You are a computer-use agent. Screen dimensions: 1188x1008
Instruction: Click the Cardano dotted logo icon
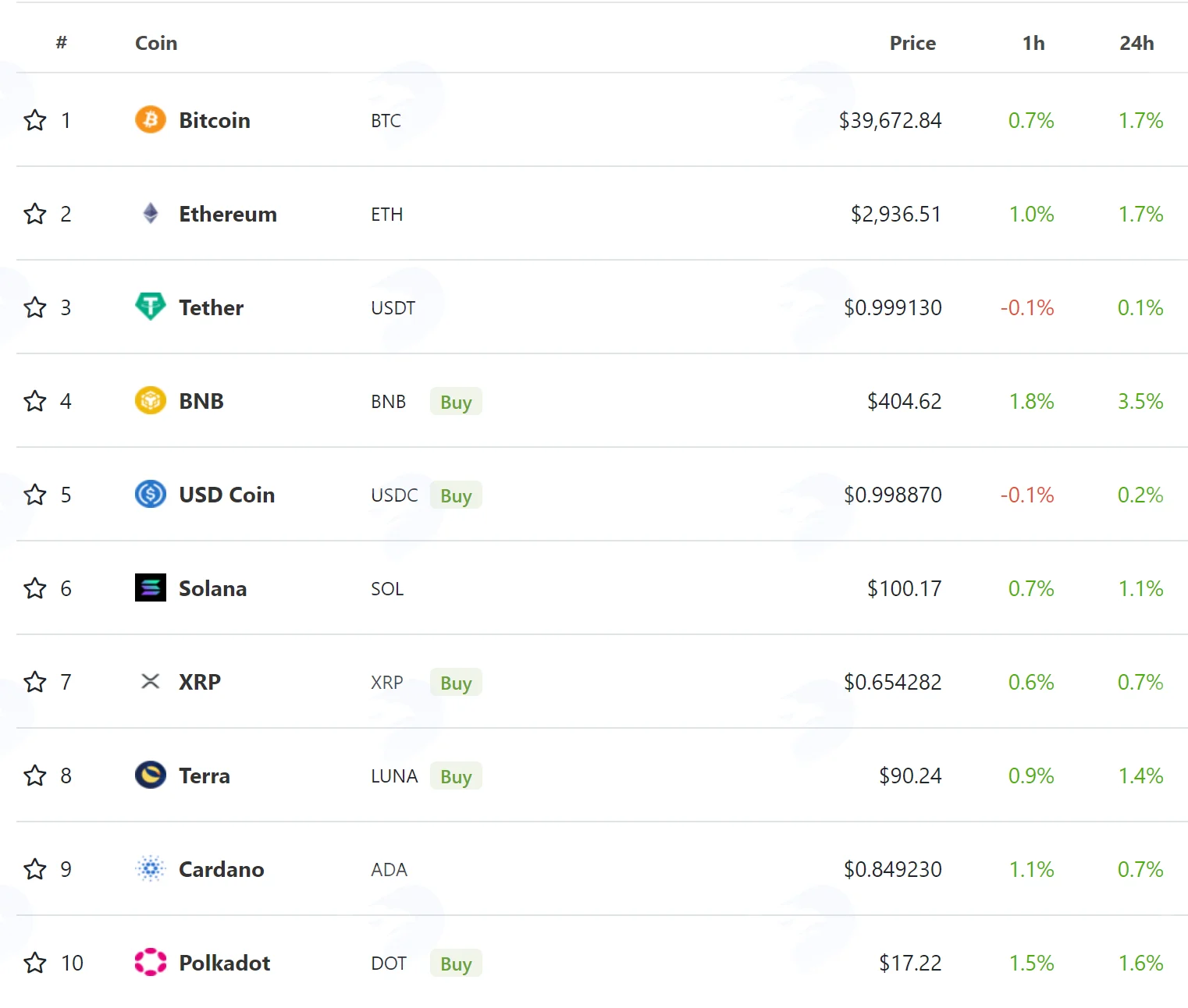point(151,869)
